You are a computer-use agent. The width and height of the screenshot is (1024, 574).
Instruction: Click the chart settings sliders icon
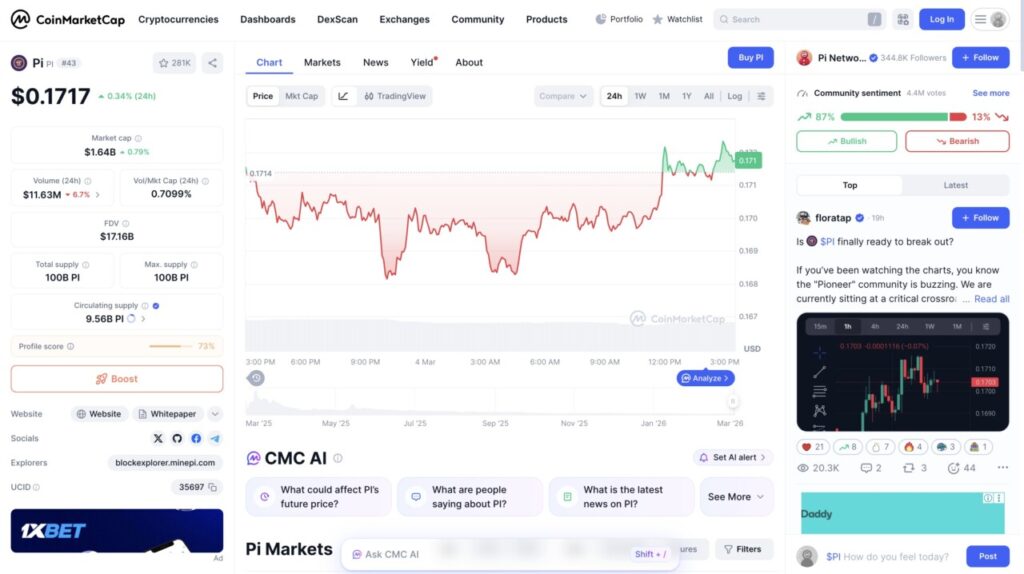click(762, 96)
